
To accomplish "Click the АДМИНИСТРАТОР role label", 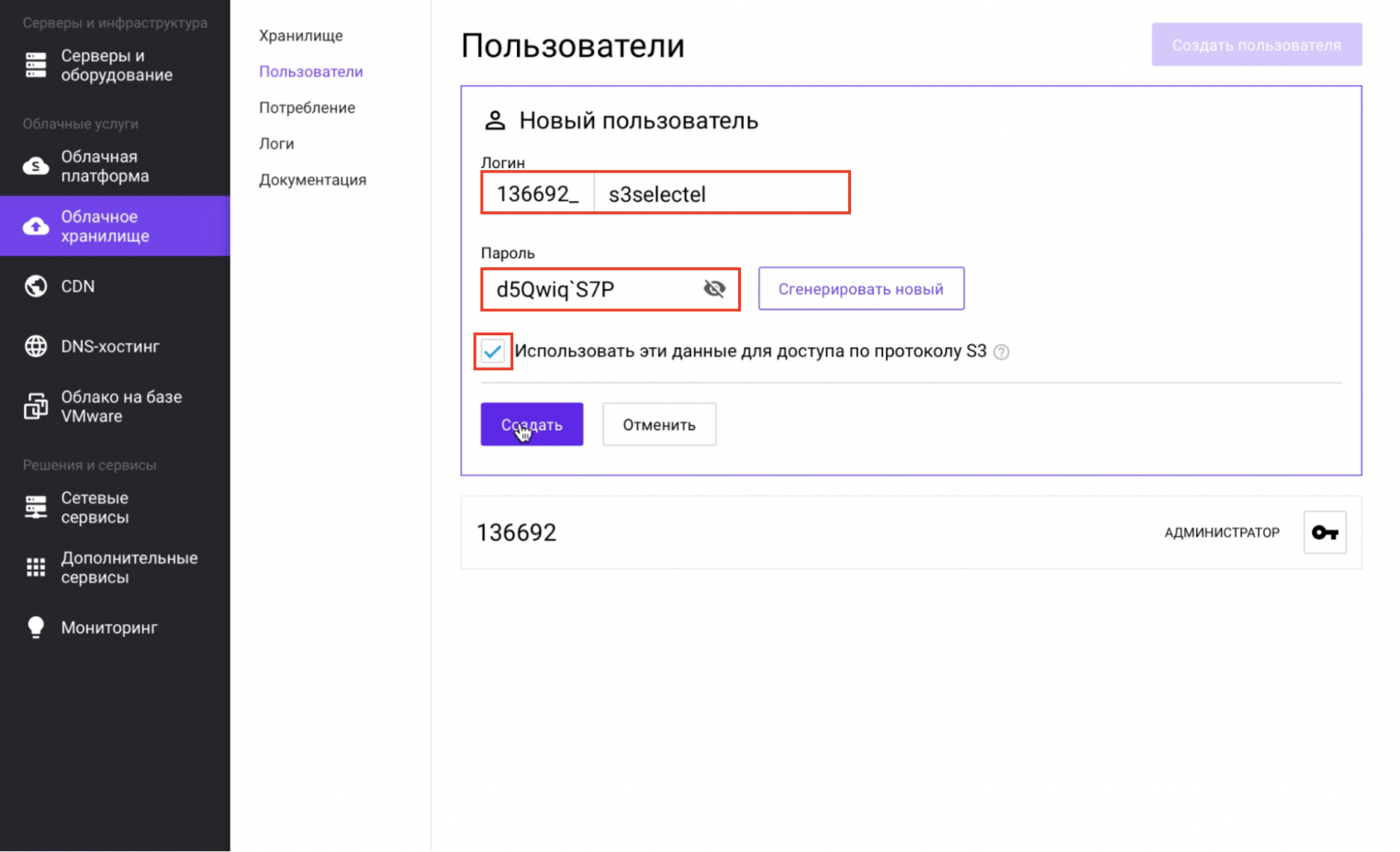I will tap(1222, 532).
